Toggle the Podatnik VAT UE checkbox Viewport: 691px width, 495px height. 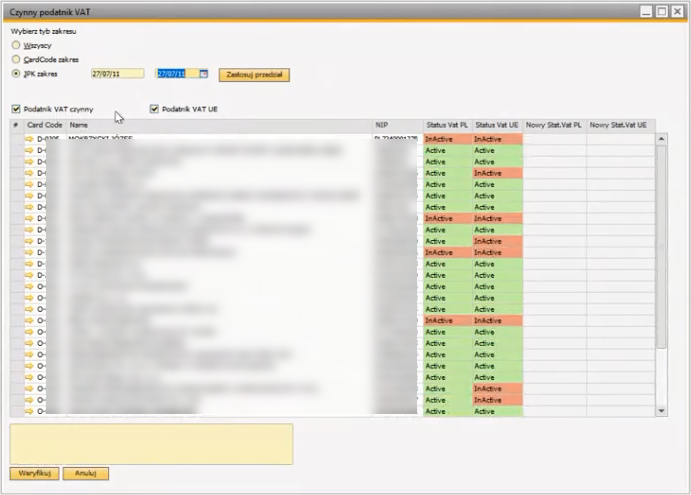coord(154,109)
